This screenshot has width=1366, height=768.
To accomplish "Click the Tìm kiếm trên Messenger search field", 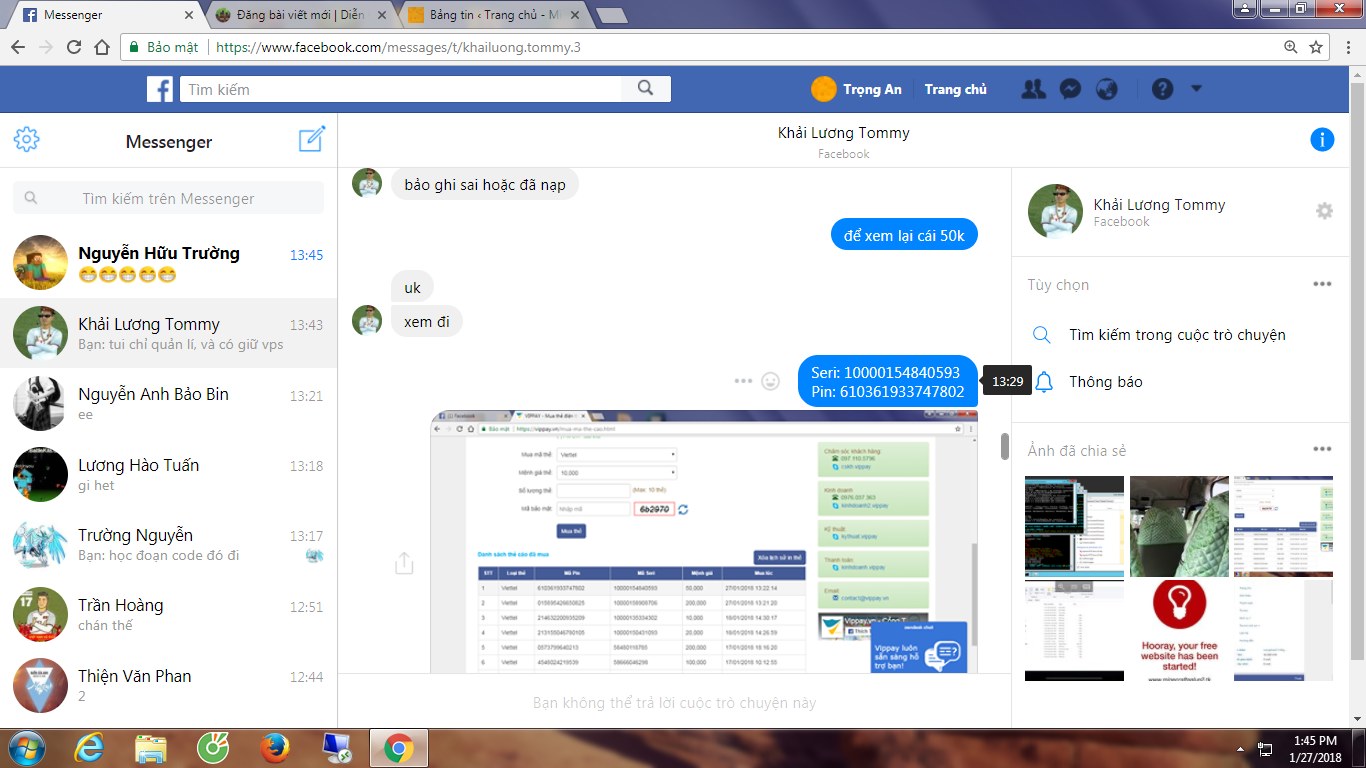I will [168, 198].
